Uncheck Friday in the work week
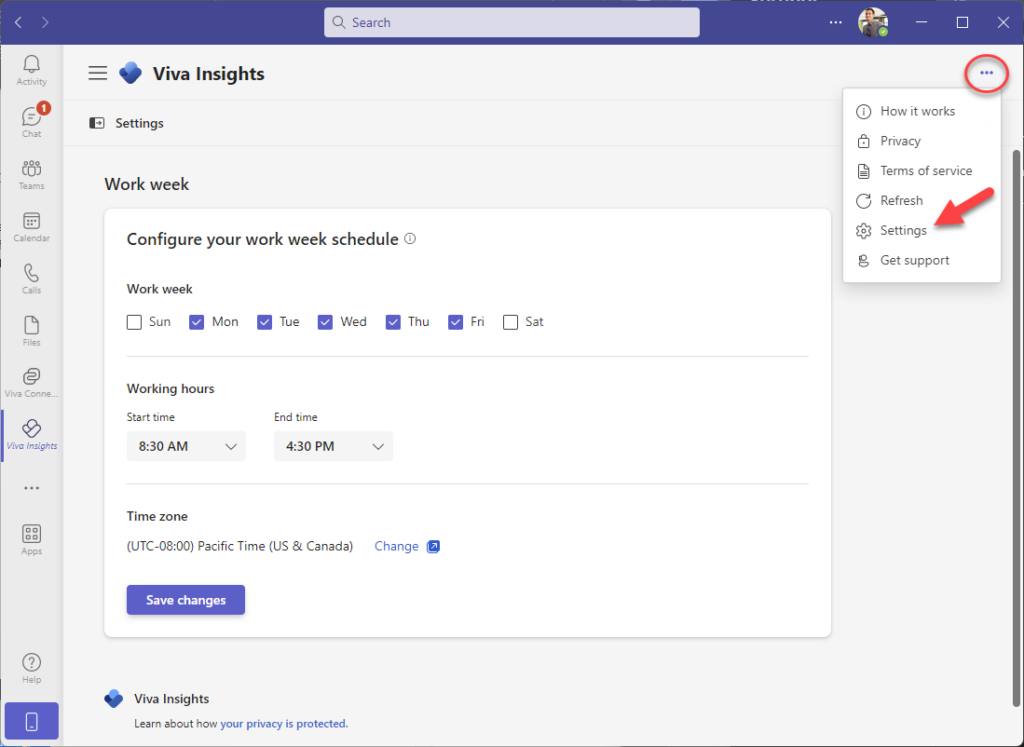 456,322
